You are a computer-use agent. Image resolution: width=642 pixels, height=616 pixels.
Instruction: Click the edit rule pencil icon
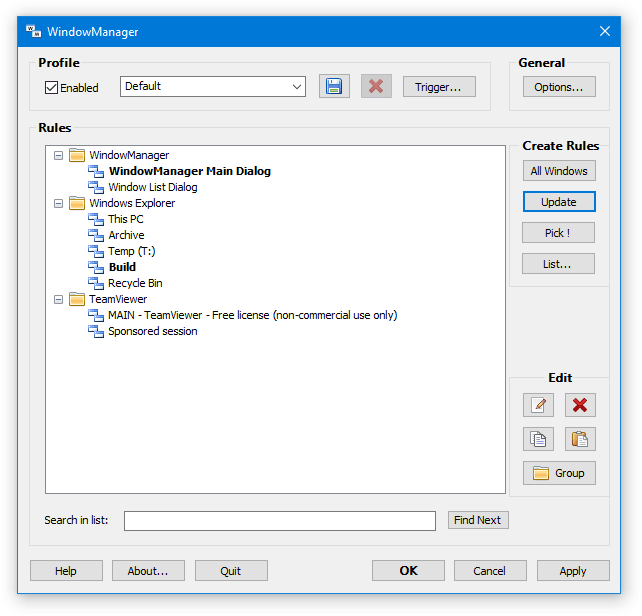(x=538, y=405)
